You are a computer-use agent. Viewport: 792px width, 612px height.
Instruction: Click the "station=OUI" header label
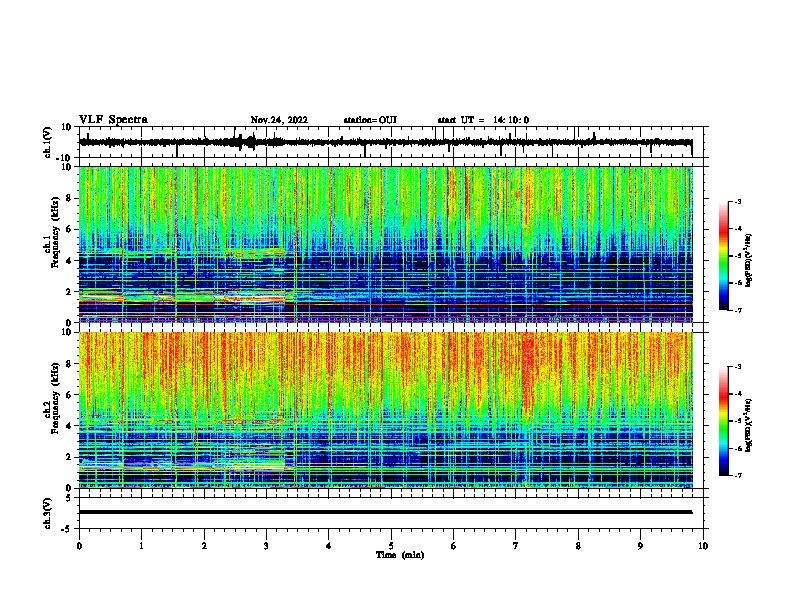[370, 120]
